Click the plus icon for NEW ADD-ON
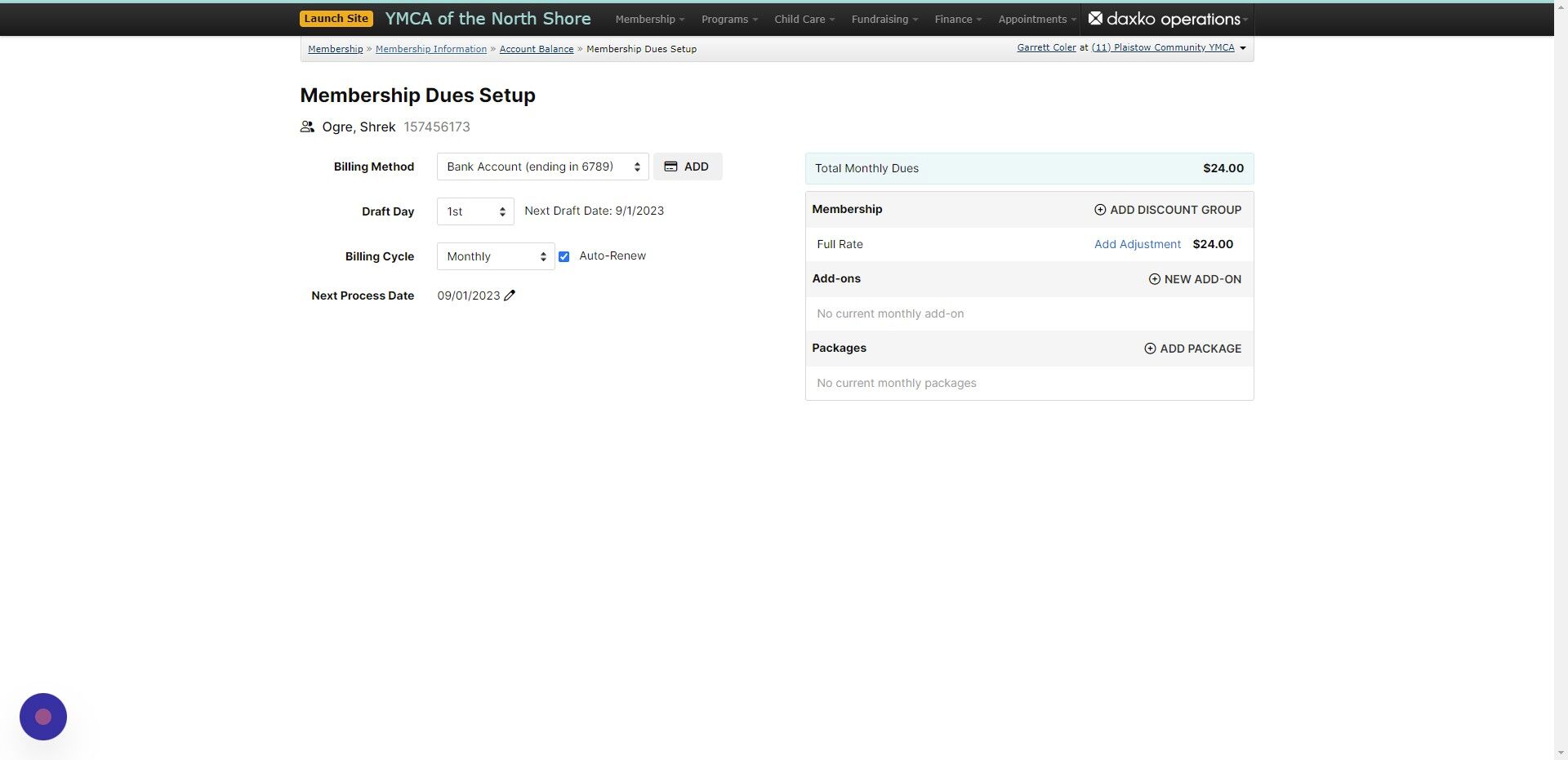 1153,279
